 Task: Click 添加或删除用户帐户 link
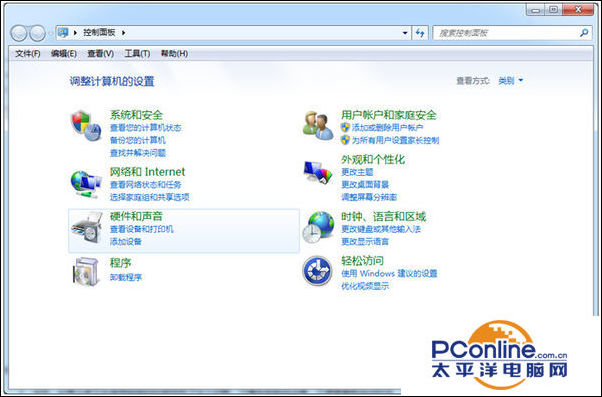pos(387,127)
